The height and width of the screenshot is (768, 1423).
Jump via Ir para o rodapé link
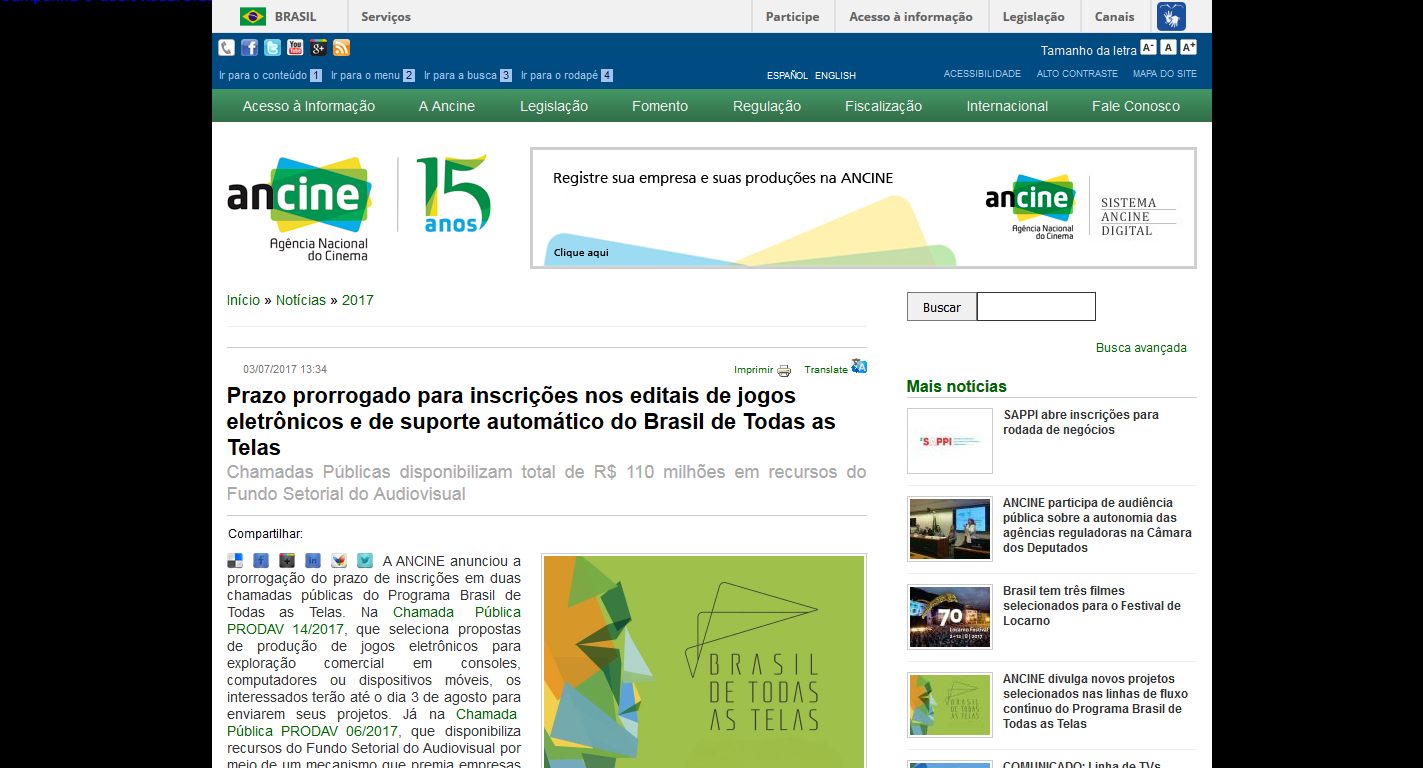pyautogui.click(x=567, y=75)
